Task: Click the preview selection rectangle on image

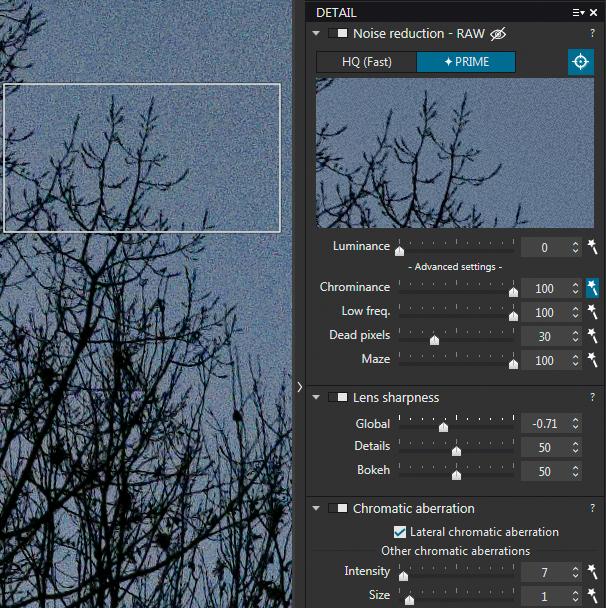Action: point(142,158)
